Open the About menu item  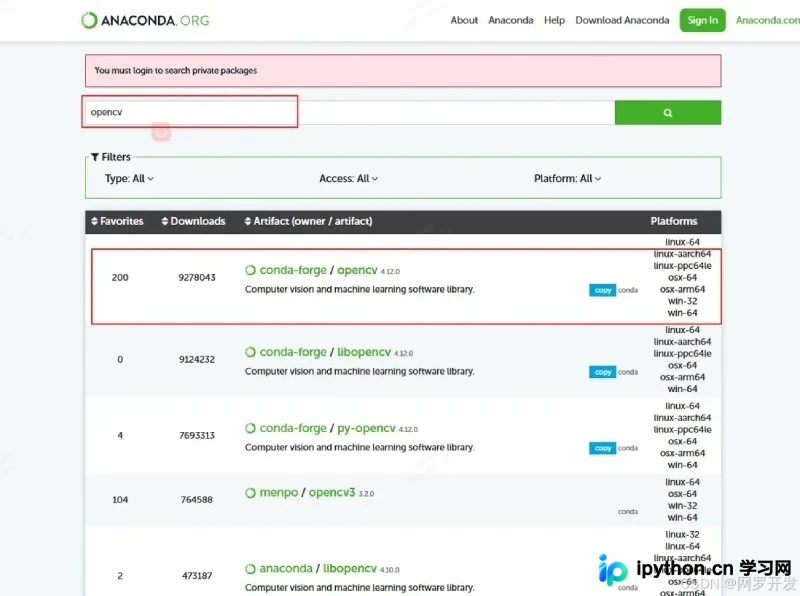[464, 20]
